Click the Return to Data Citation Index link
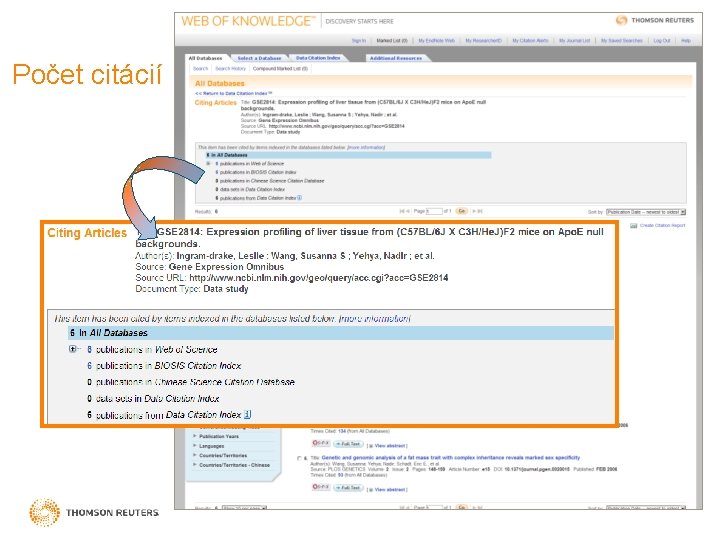 [234, 93]
